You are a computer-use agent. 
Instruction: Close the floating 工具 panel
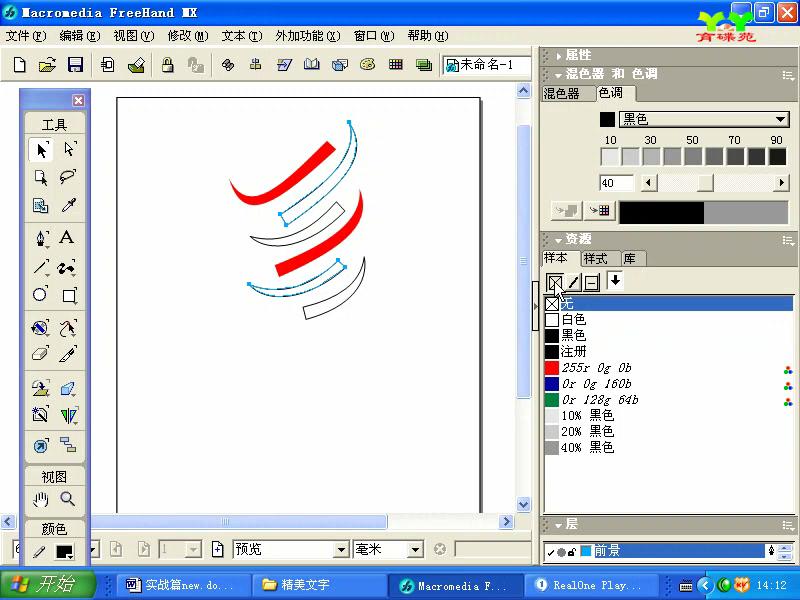78,101
